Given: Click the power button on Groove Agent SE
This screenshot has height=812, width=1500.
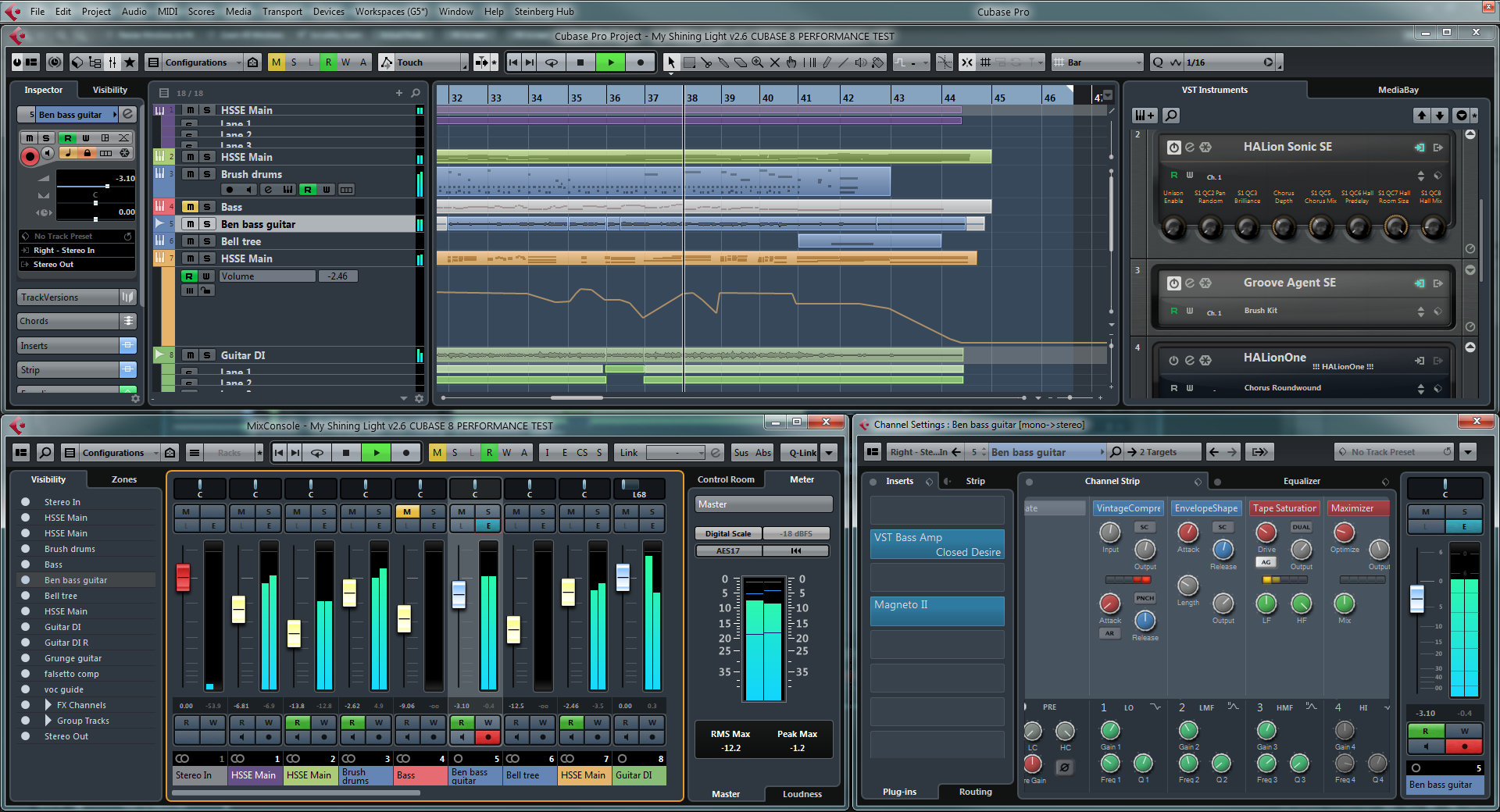Looking at the screenshot, I should pyautogui.click(x=1173, y=283).
